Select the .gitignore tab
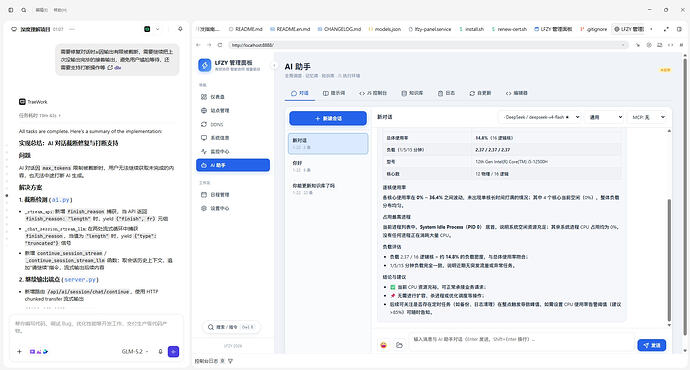Screen dimensions: 690x370 tap(594, 29)
